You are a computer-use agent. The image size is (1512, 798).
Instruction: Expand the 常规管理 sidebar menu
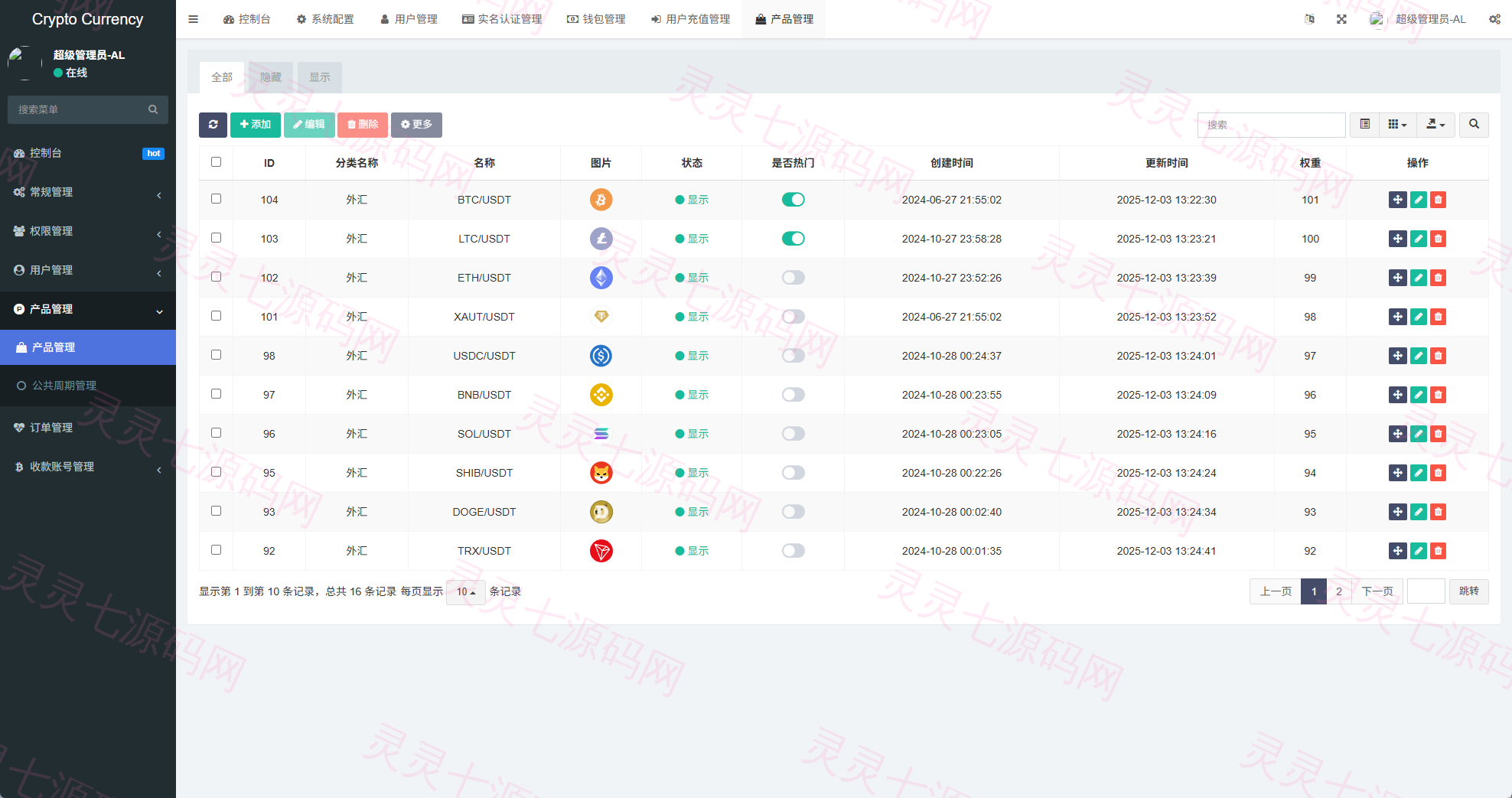coord(88,192)
